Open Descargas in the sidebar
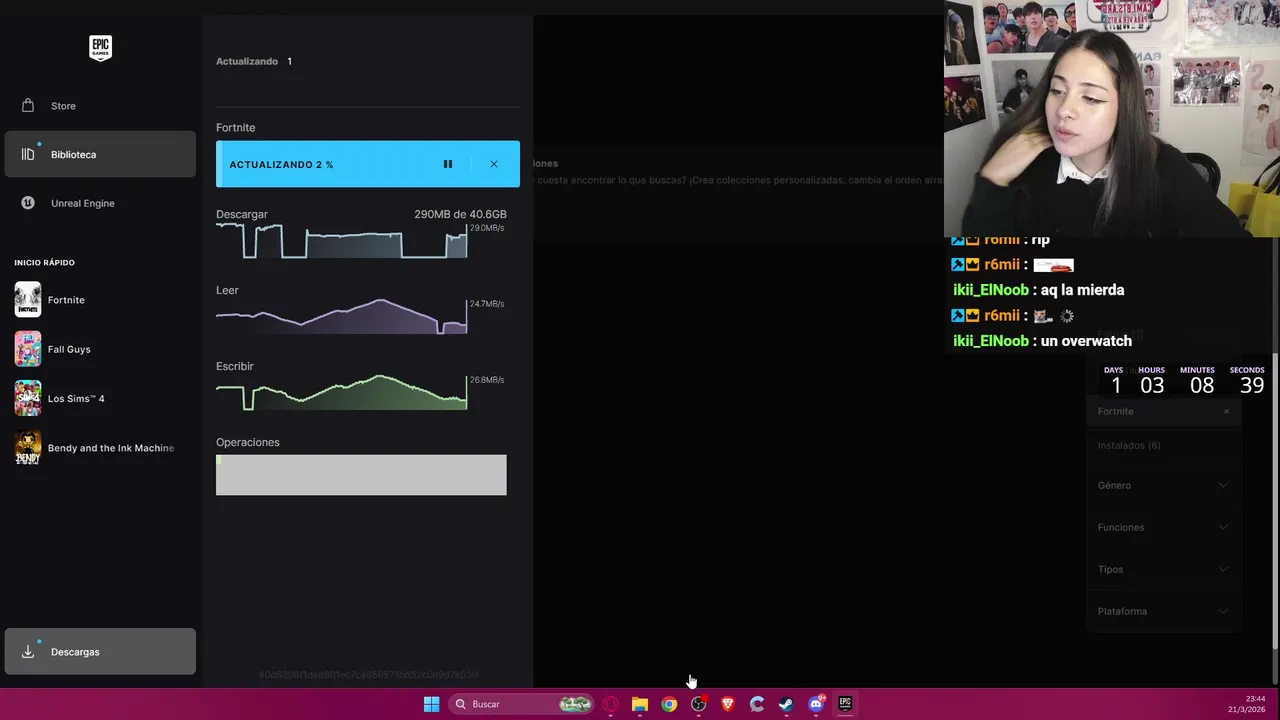This screenshot has height=720, width=1280. click(100, 651)
